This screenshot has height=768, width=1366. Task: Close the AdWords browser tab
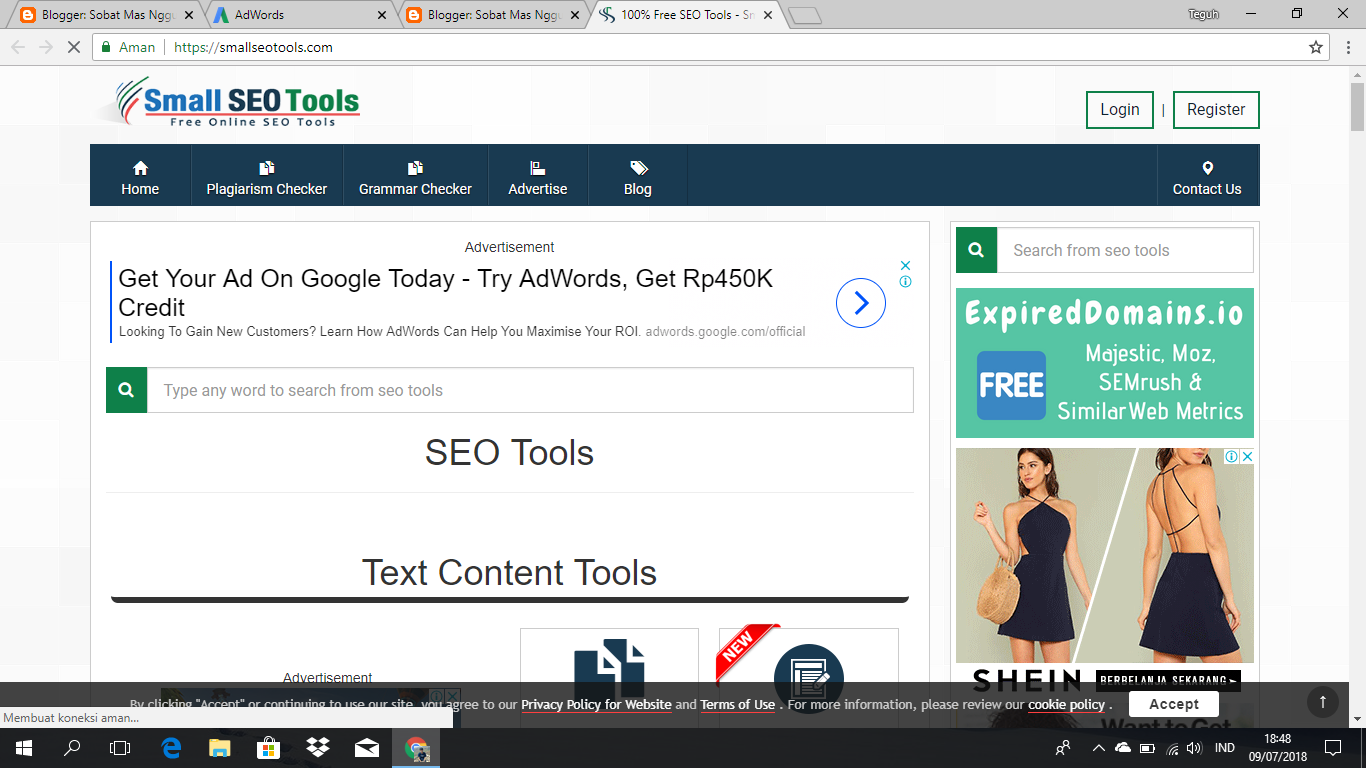(381, 15)
